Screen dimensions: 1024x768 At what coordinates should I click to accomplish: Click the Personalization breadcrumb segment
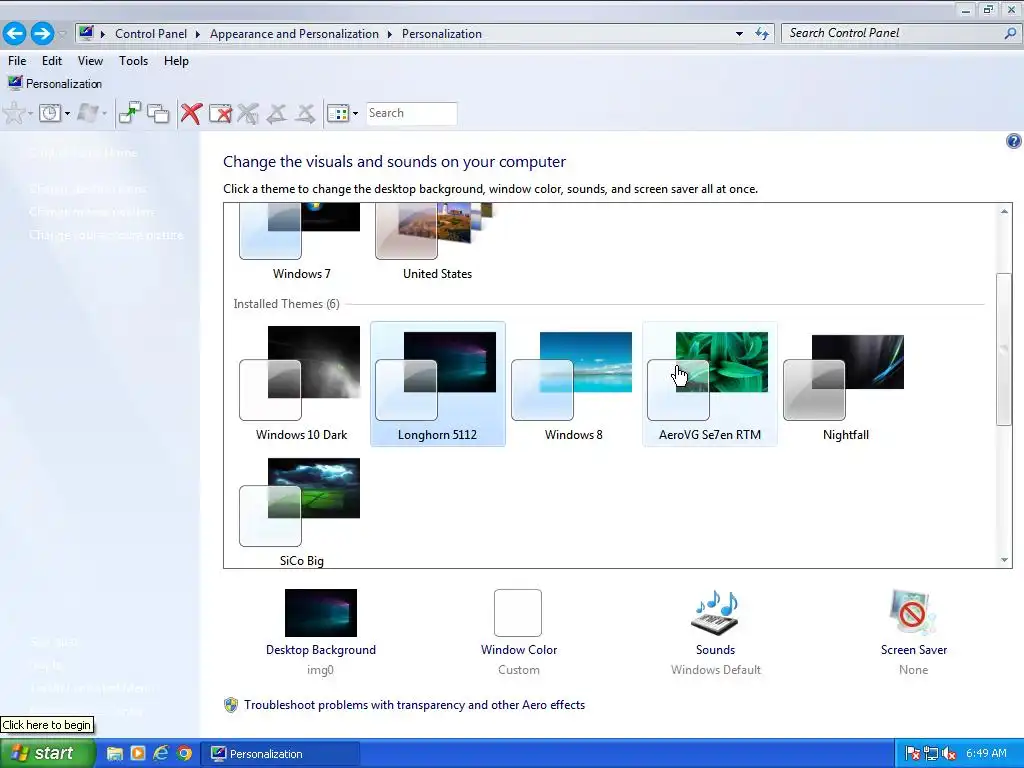tap(441, 34)
